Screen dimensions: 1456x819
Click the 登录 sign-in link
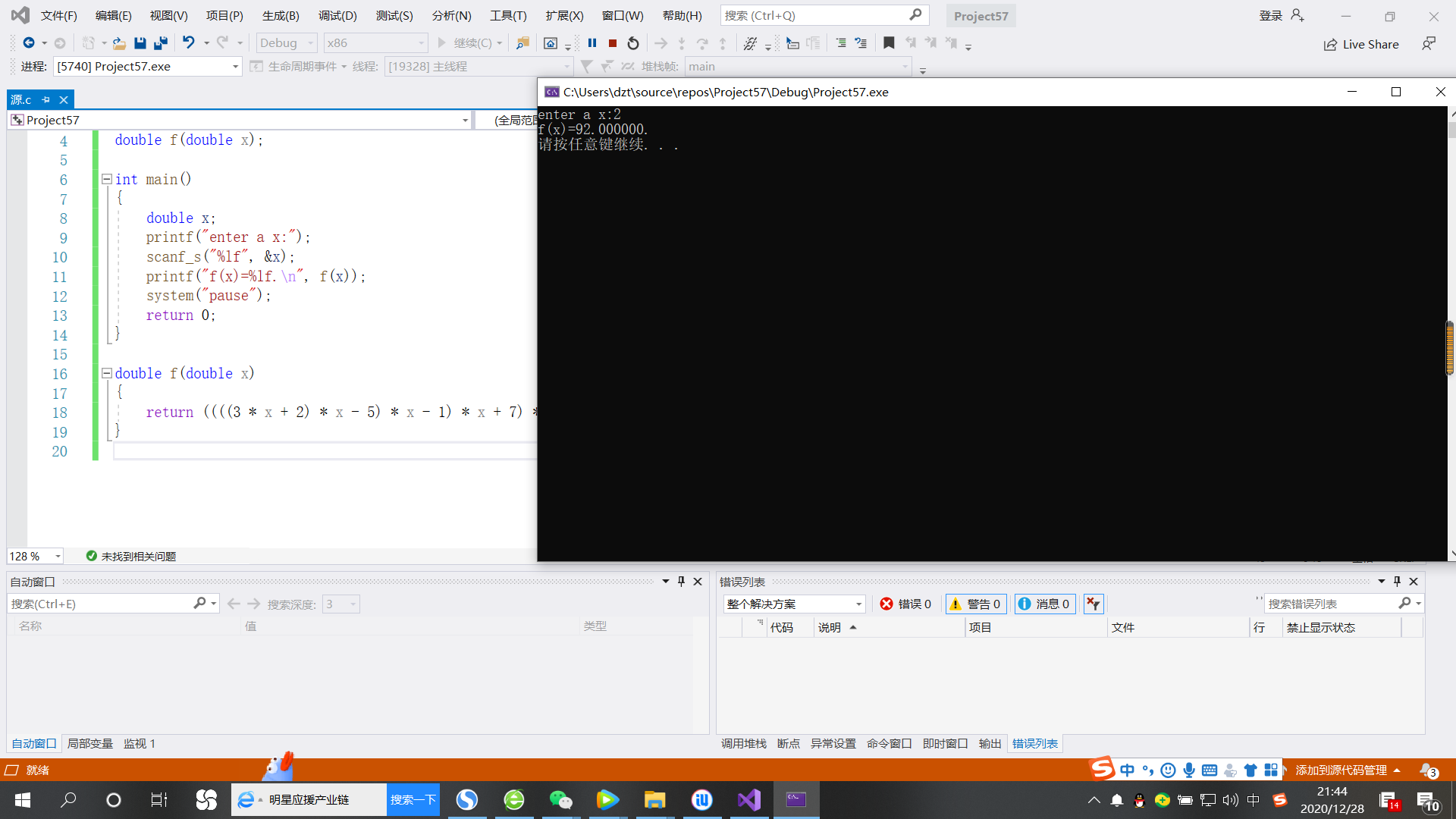coord(1270,16)
